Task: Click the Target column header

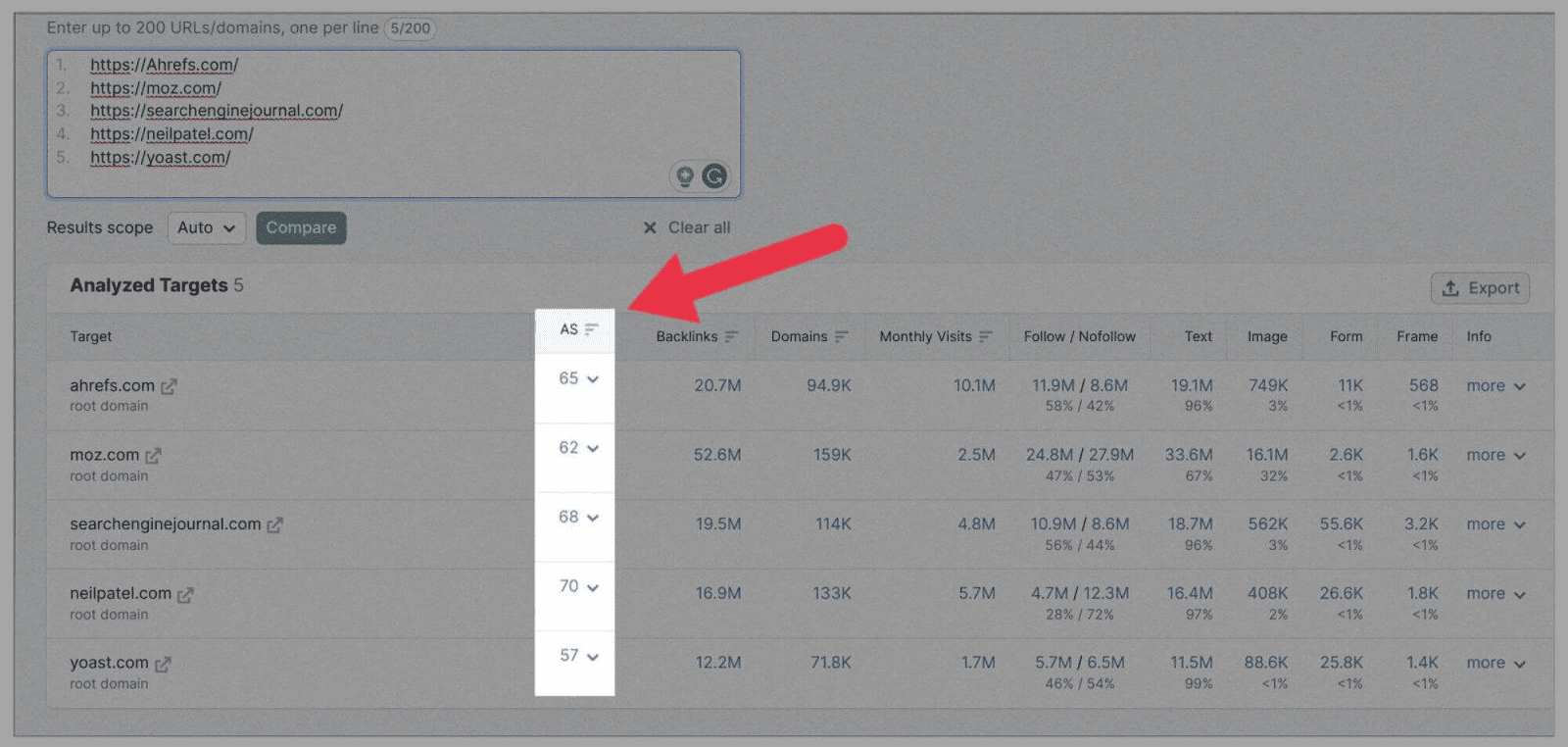Action: pyautogui.click(x=91, y=336)
